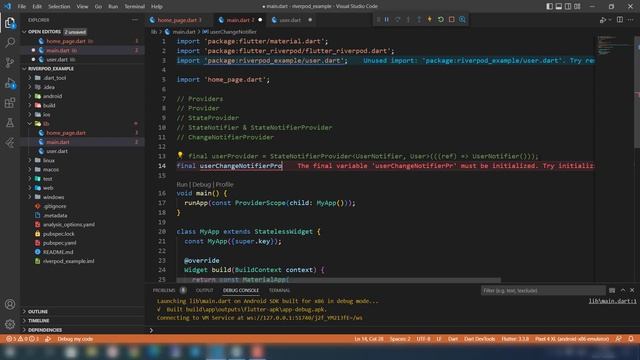
Task: Toggle bottom panel layout icon
Action: click(559, 7)
